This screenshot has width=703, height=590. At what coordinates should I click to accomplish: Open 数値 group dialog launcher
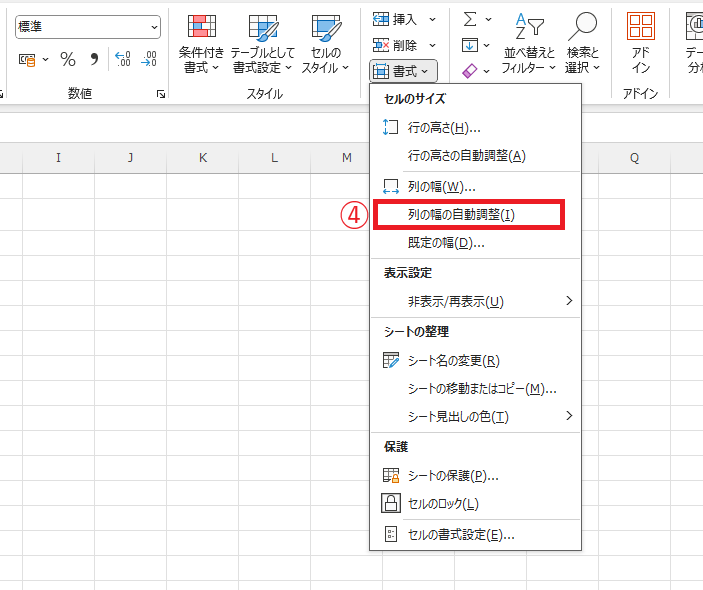[x=161, y=94]
